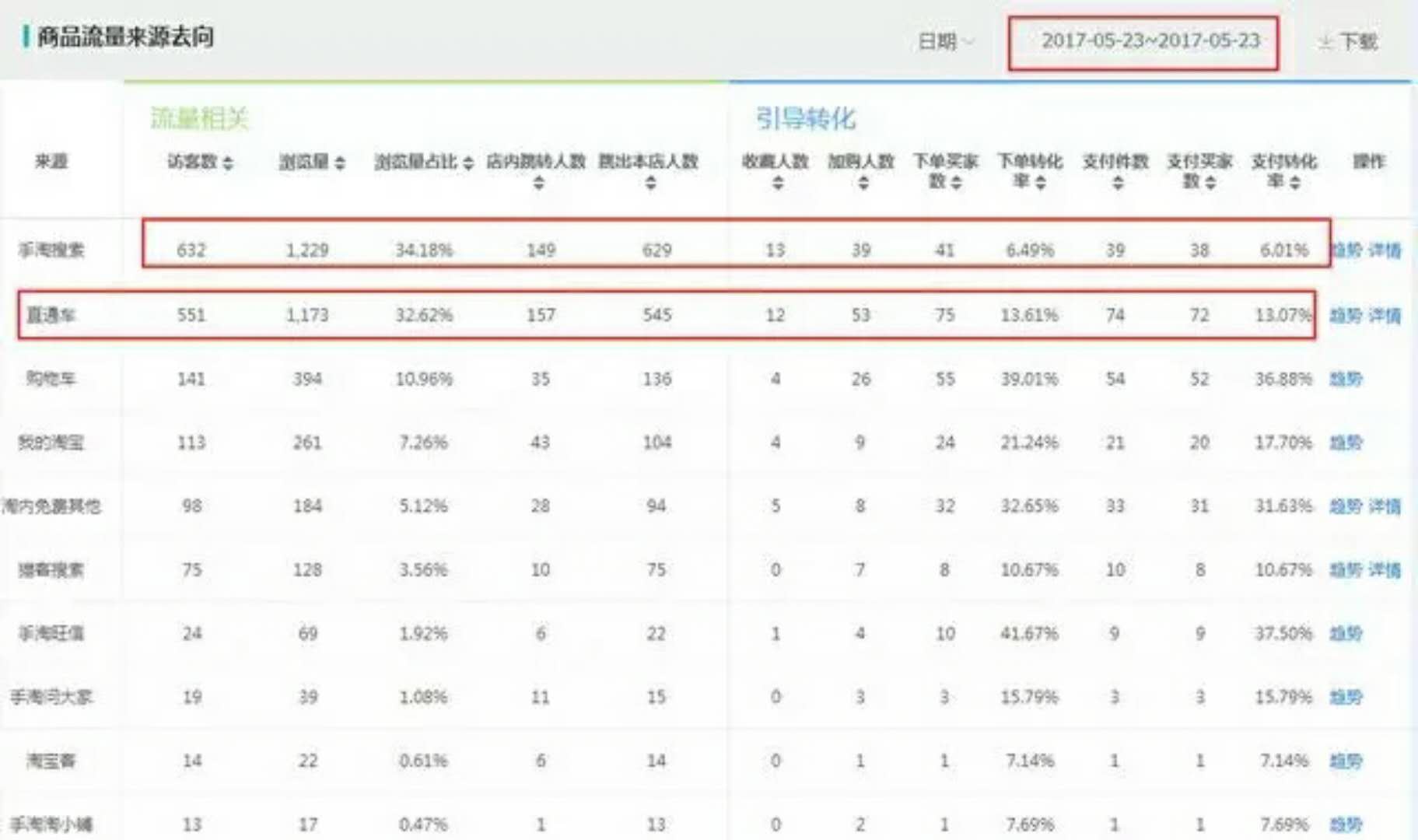View 趋势 for the 我的淘宝 row
The image size is (1418, 840).
pyautogui.click(x=1346, y=443)
